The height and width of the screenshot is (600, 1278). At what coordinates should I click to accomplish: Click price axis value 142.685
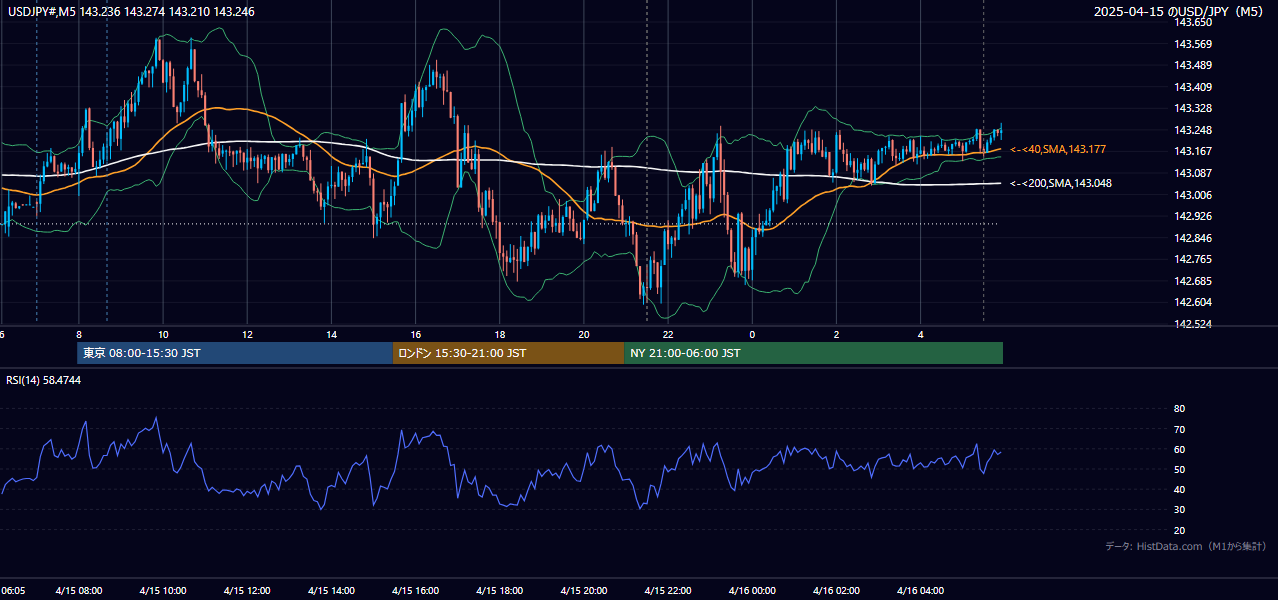(1192, 281)
